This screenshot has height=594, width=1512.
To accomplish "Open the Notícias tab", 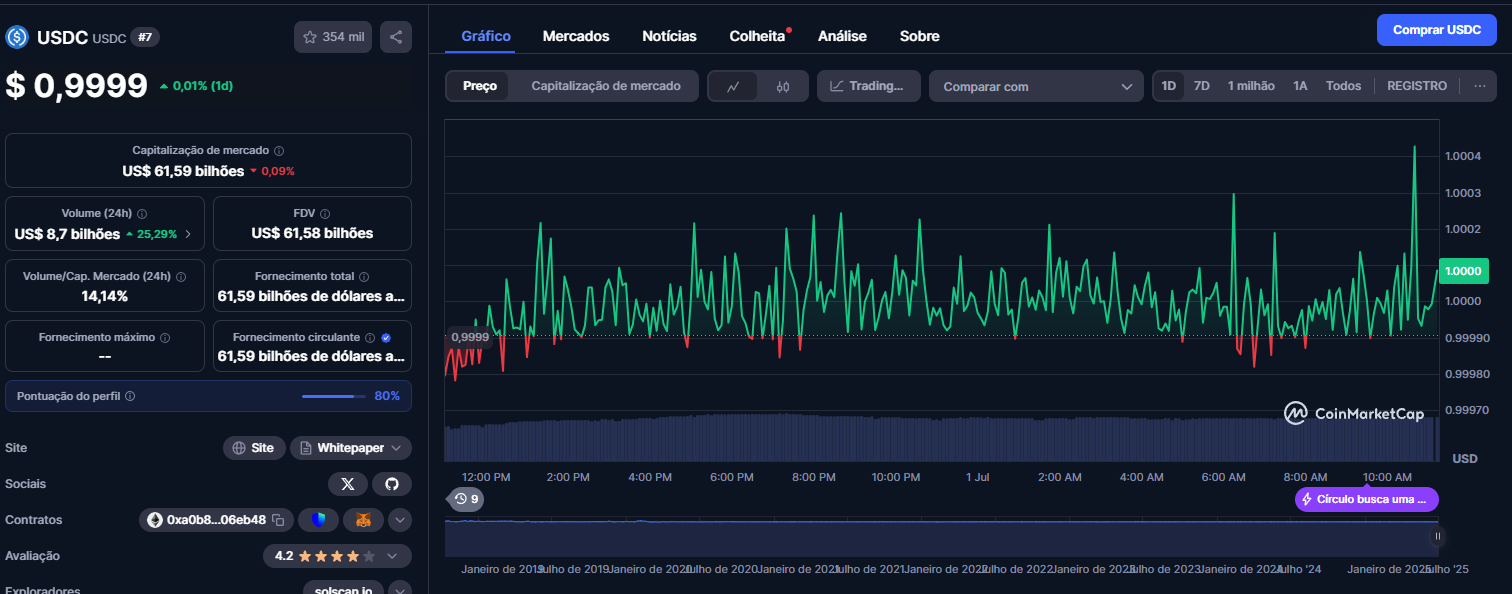I will pos(669,36).
